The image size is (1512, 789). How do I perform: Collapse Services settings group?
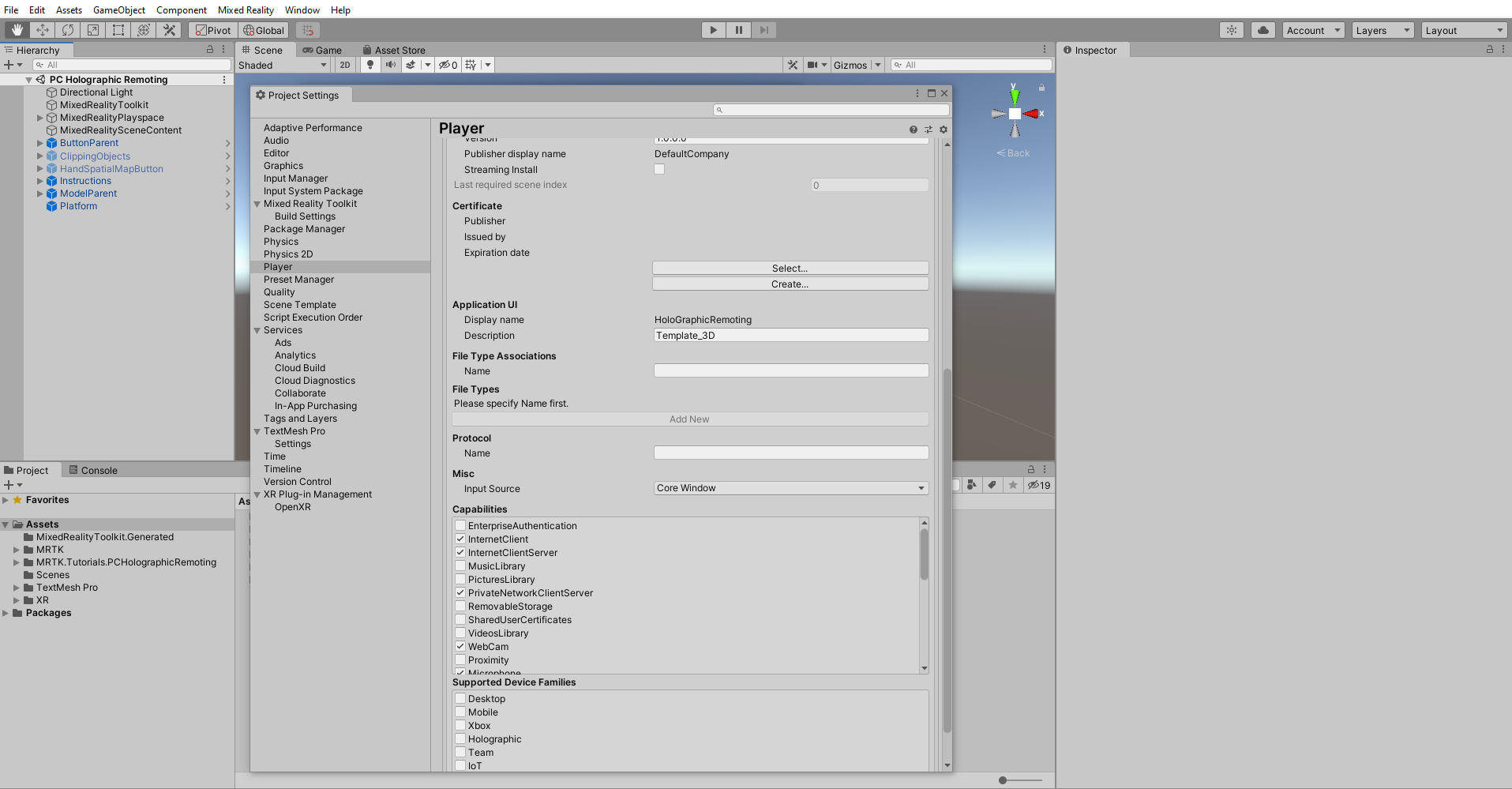point(257,330)
